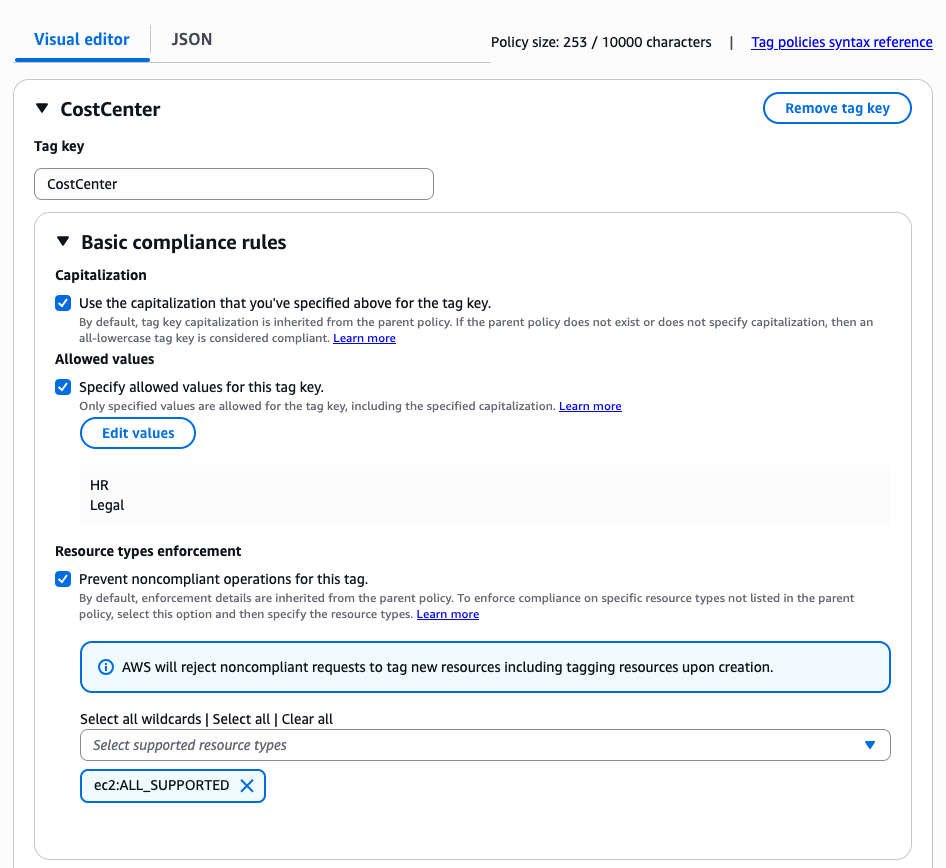Open Learn more for resource types enforcement
Screen dimensions: 946x868
[x=447, y=614]
